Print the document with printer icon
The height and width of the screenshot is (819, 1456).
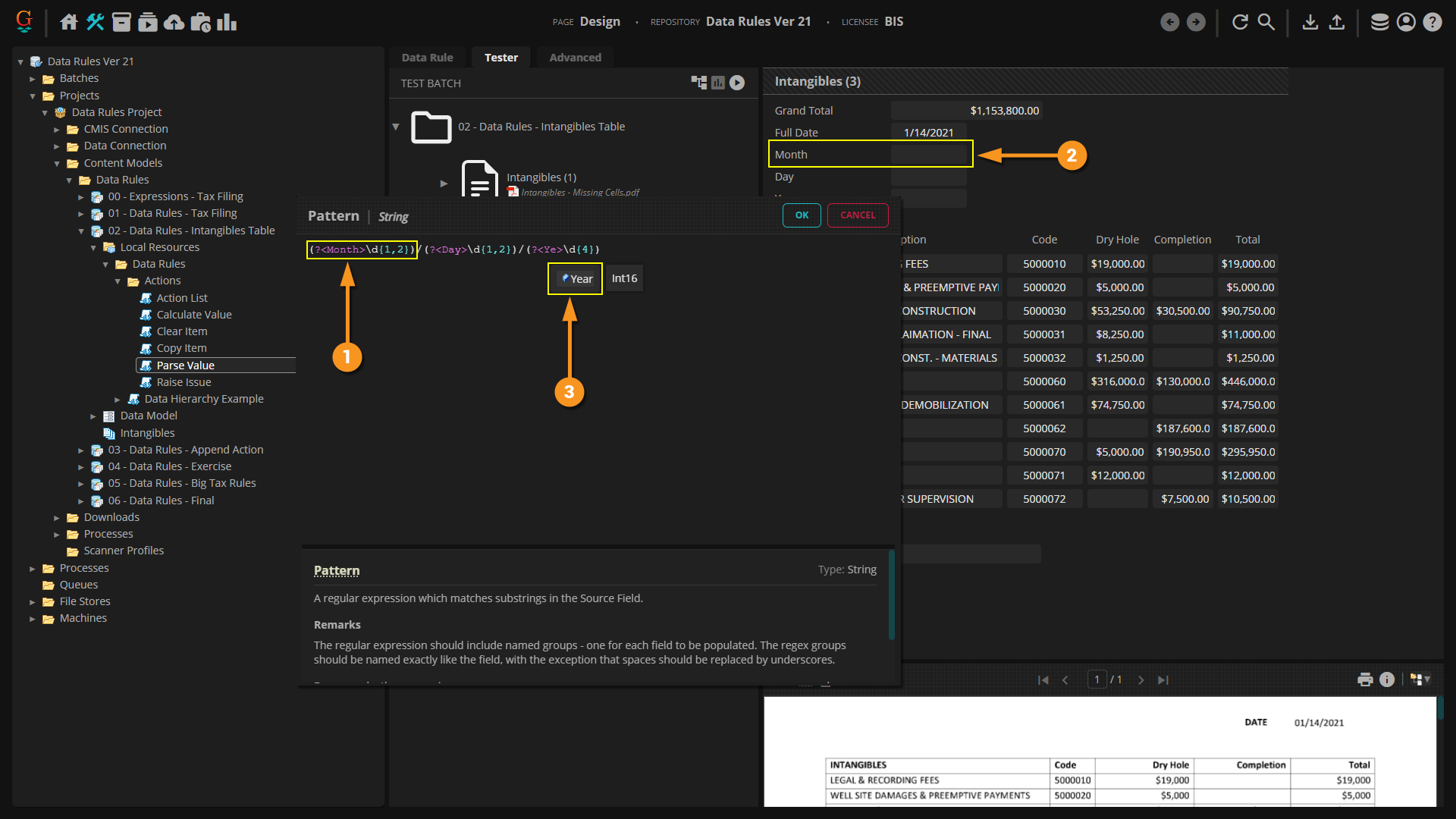click(x=1365, y=679)
